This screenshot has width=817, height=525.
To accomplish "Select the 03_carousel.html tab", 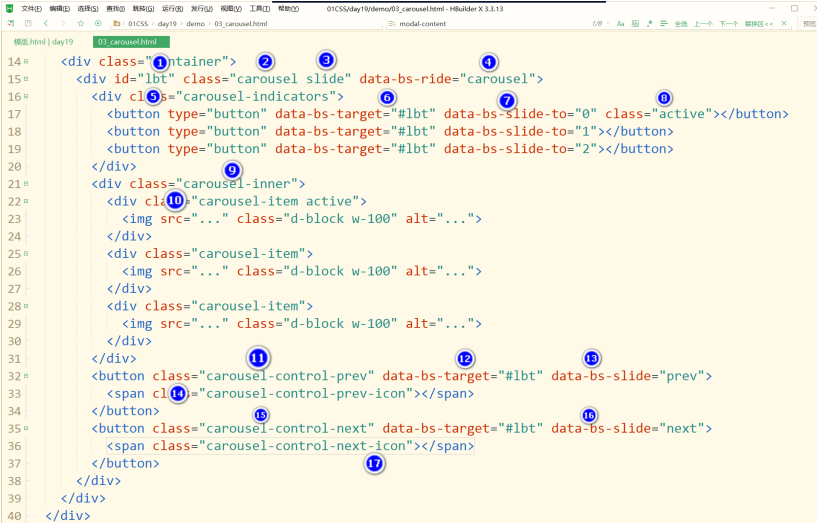I will (131, 42).
